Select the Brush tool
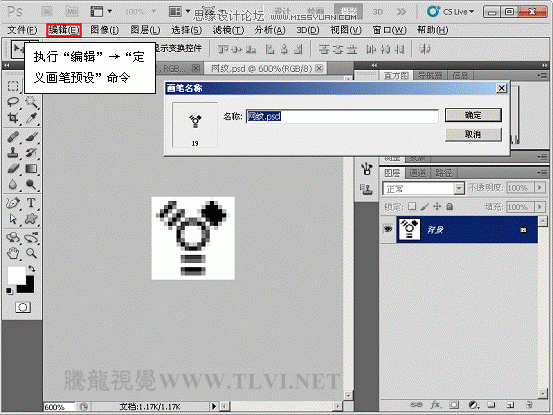Screen dimensions: 553x415 point(31,137)
